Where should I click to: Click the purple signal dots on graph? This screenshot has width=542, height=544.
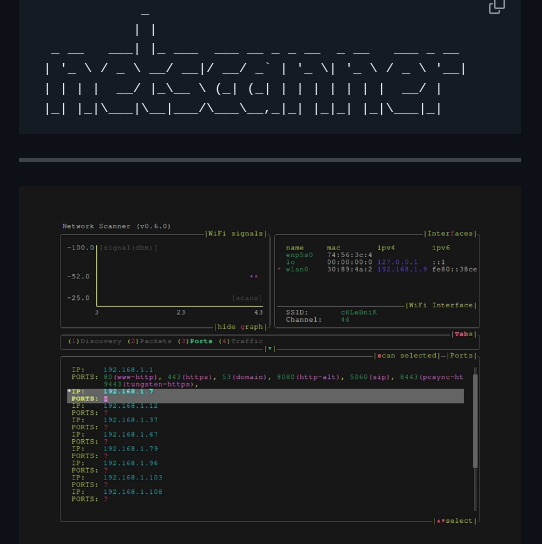pyautogui.click(x=254, y=277)
